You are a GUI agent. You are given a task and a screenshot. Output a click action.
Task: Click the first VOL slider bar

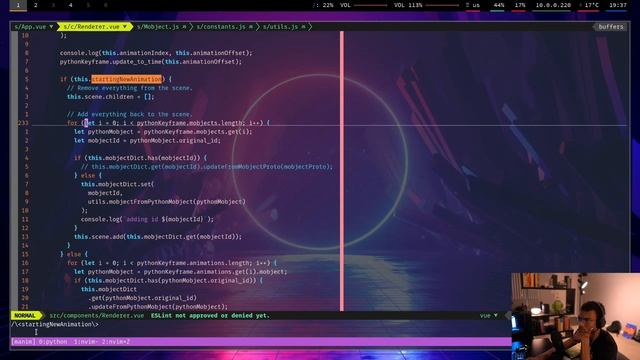(x=370, y=5)
